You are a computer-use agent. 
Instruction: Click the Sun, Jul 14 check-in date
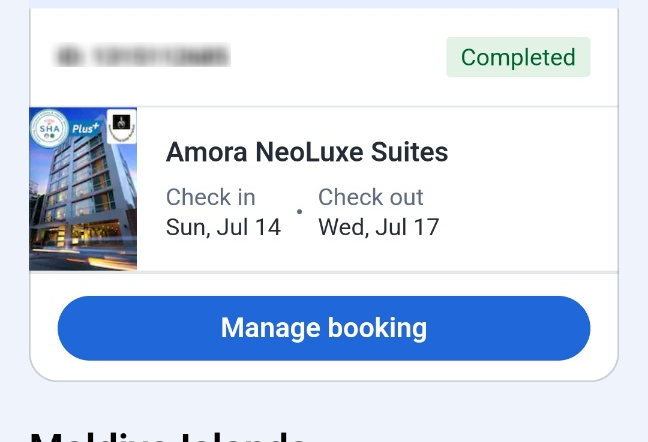coord(224,227)
